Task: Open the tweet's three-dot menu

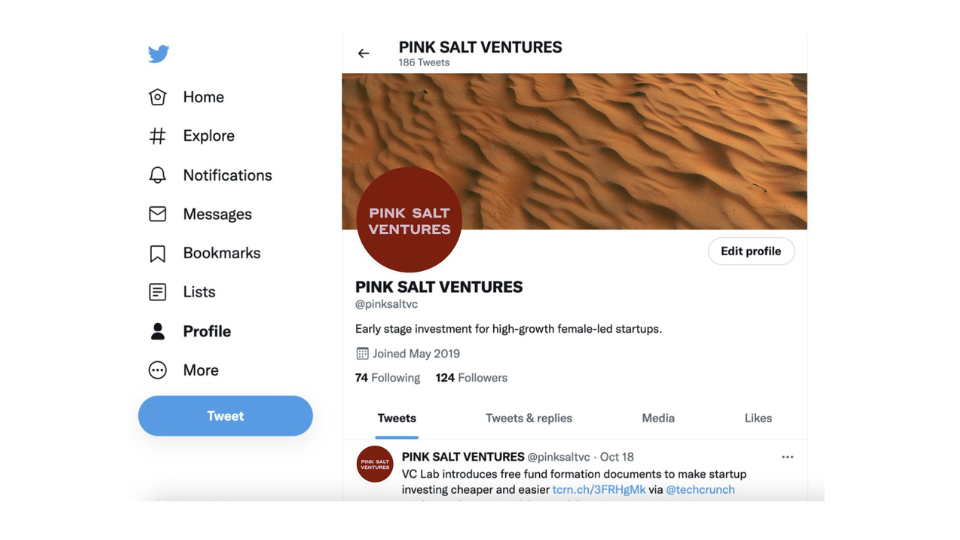Action: [787, 457]
